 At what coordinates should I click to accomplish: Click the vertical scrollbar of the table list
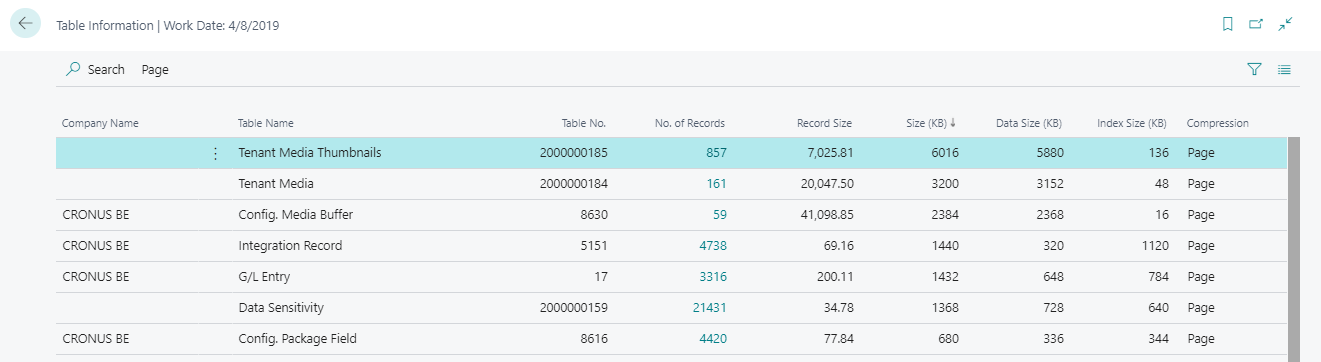pyautogui.click(x=1293, y=248)
